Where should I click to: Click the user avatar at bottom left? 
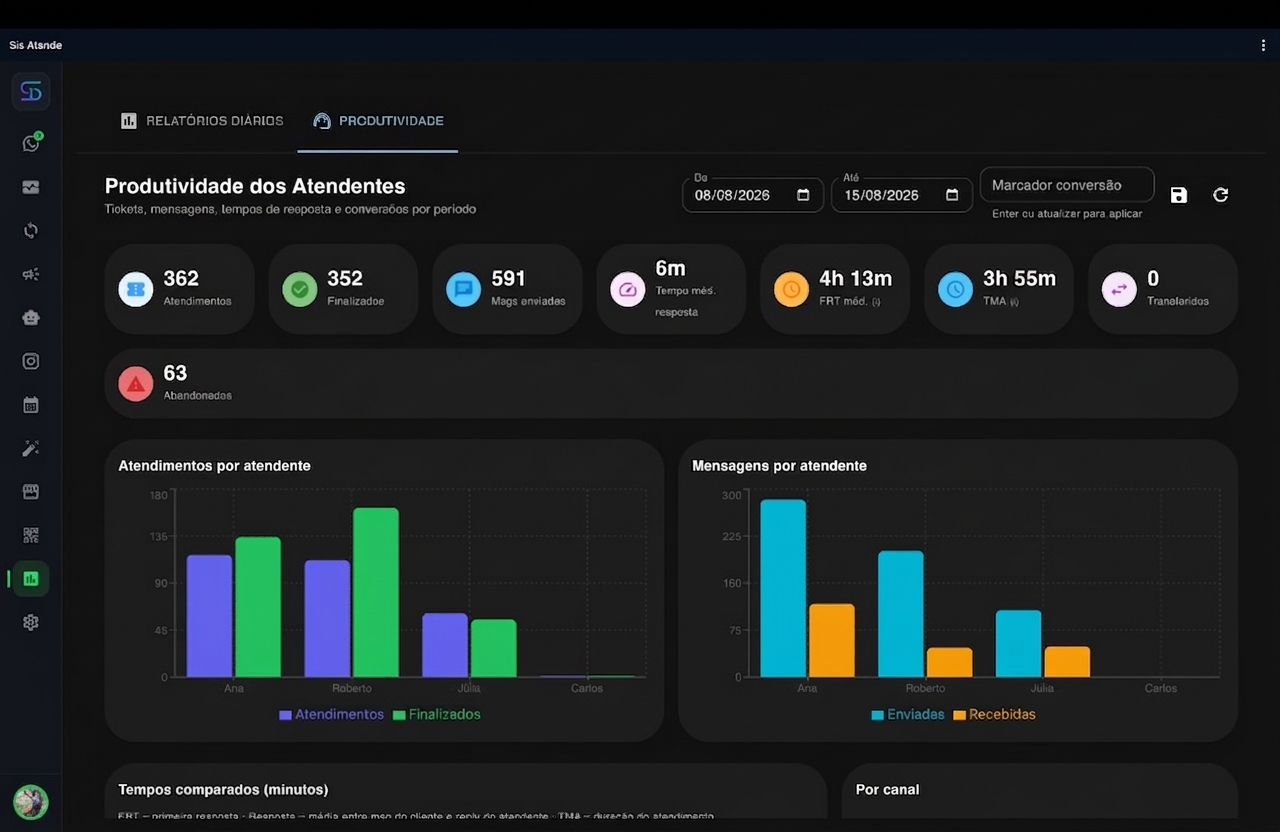(31, 802)
